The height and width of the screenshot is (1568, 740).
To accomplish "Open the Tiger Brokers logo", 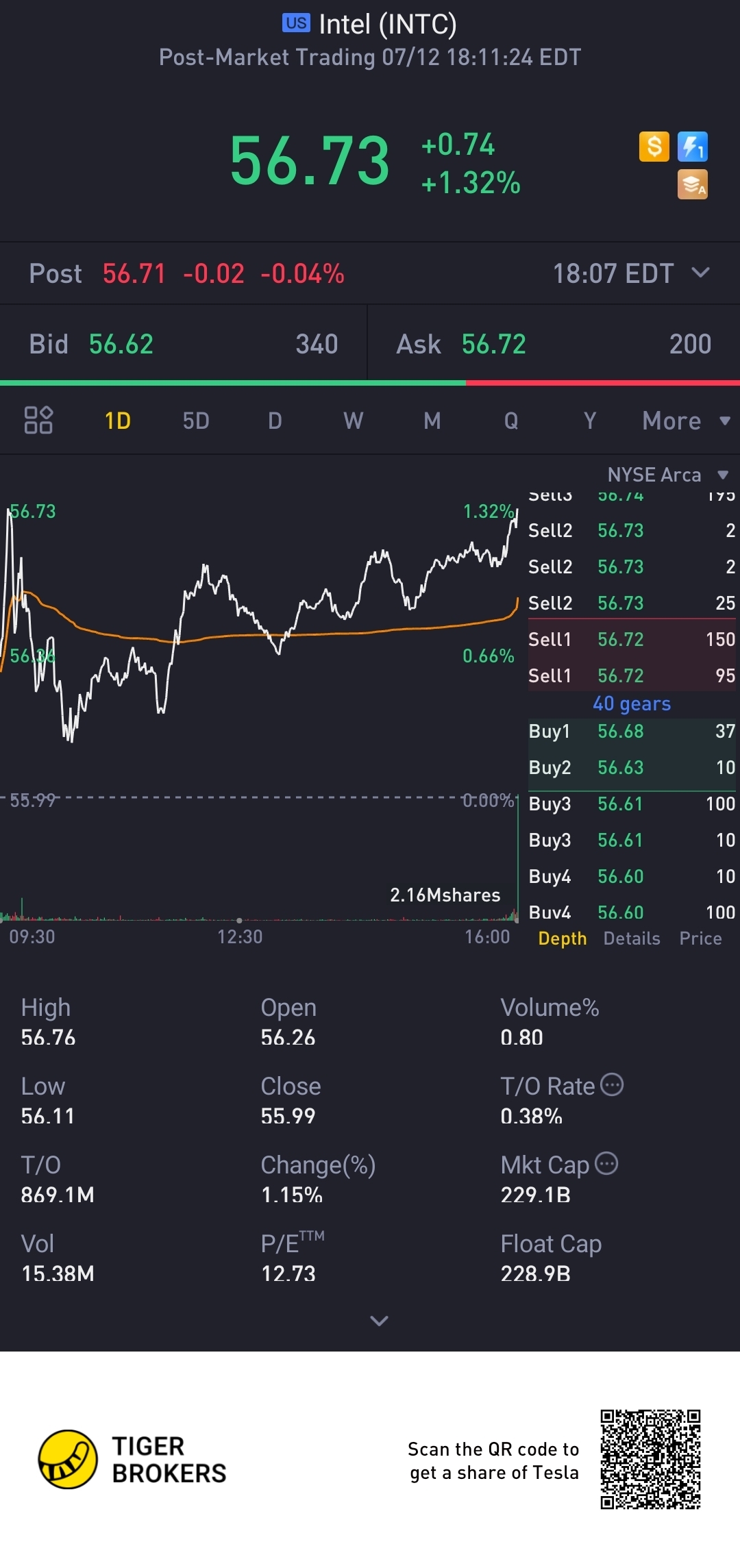I will [x=132, y=1459].
